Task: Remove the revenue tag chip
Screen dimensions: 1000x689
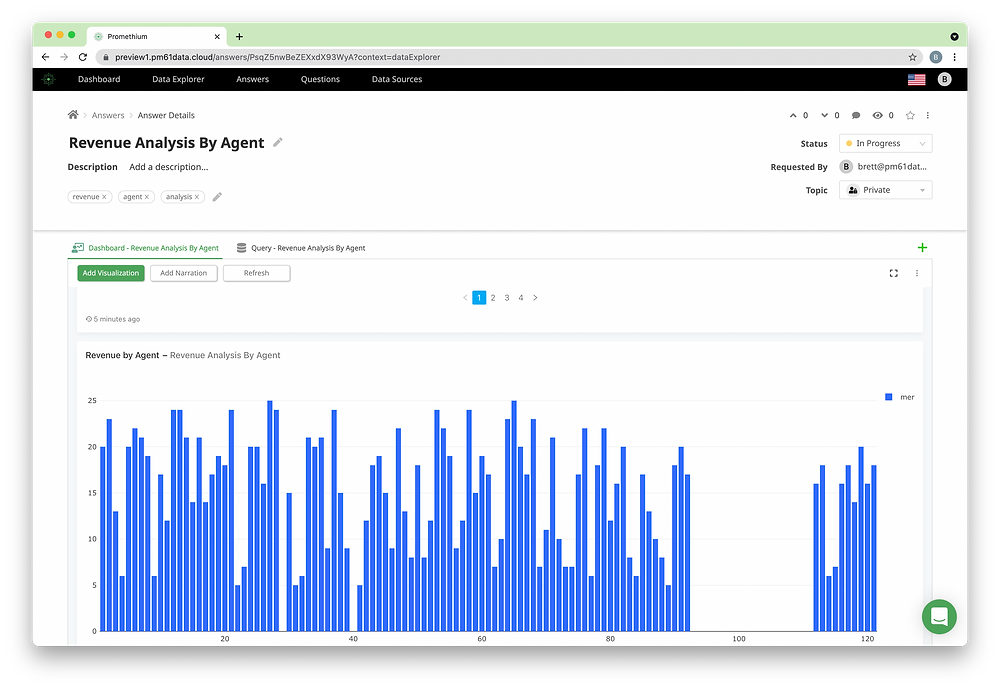Action: point(104,196)
